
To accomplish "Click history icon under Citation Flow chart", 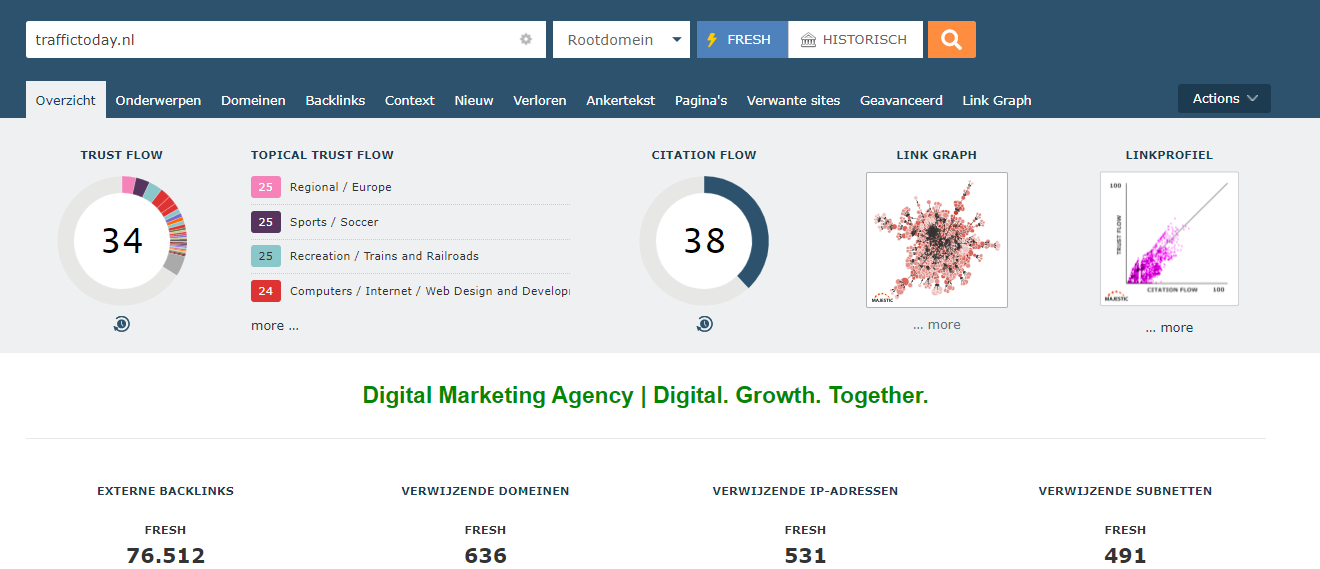I will [x=704, y=324].
